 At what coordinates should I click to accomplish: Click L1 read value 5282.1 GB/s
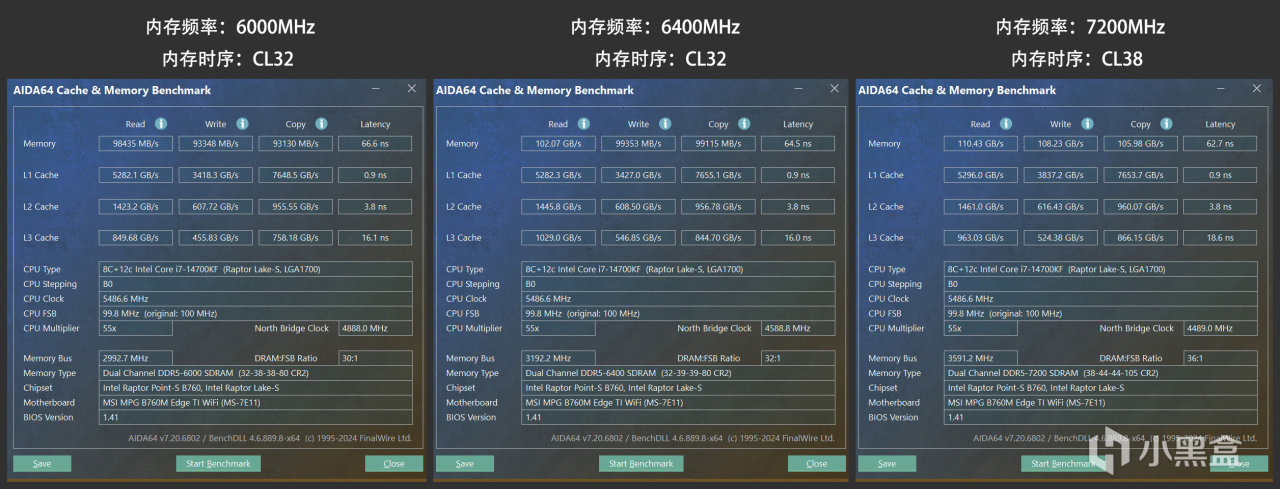pyautogui.click(x=136, y=175)
